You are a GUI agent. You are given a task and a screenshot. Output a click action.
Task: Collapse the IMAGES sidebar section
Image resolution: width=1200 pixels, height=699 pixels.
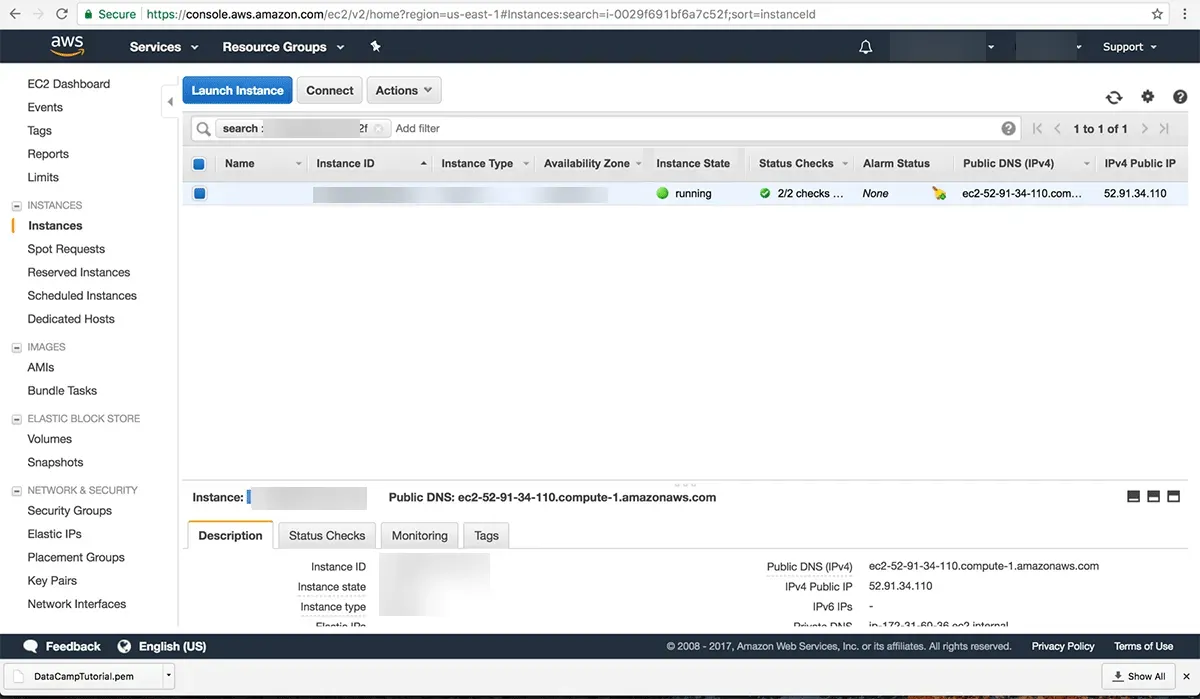[x=17, y=347]
